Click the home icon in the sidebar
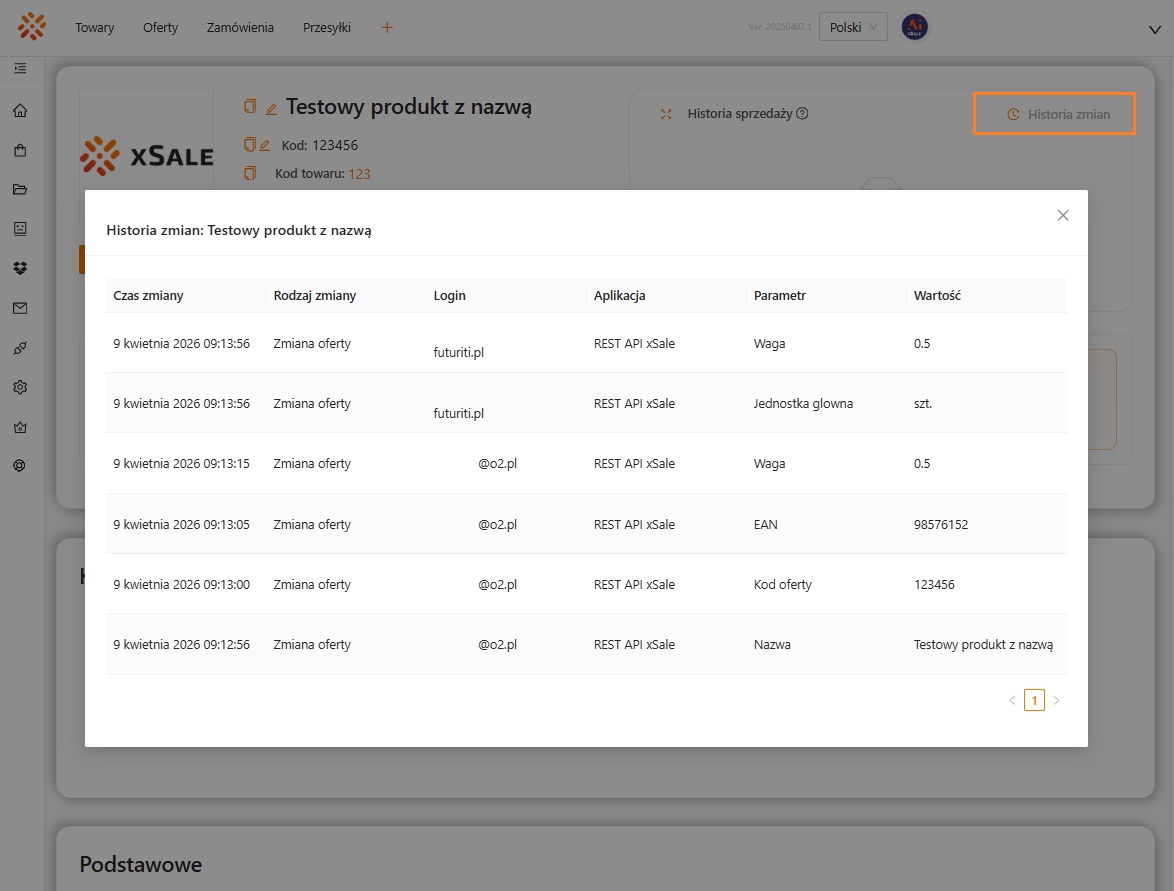The height and width of the screenshot is (891, 1174). (20, 111)
